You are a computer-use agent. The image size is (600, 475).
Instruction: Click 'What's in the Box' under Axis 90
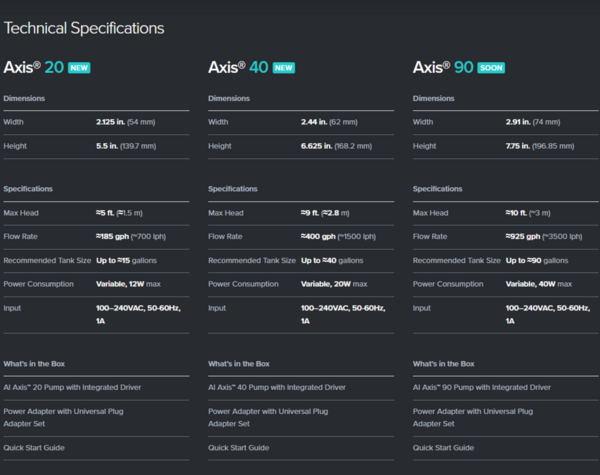coord(443,364)
